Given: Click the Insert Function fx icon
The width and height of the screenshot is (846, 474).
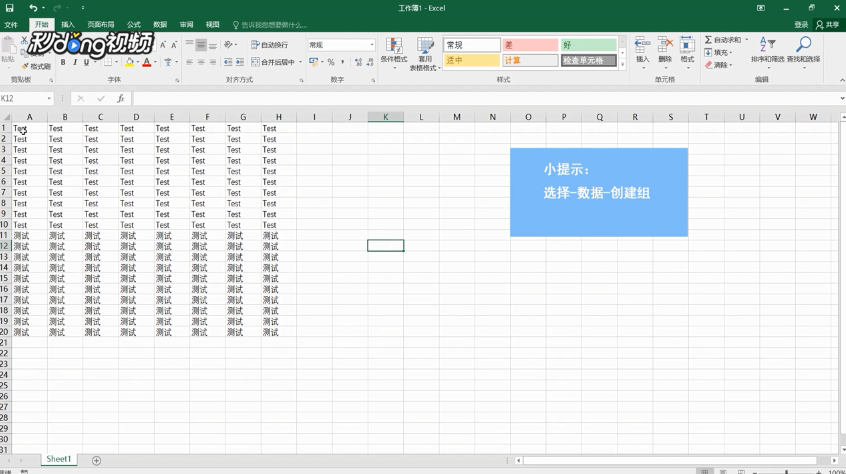Looking at the screenshot, I should click(x=120, y=98).
